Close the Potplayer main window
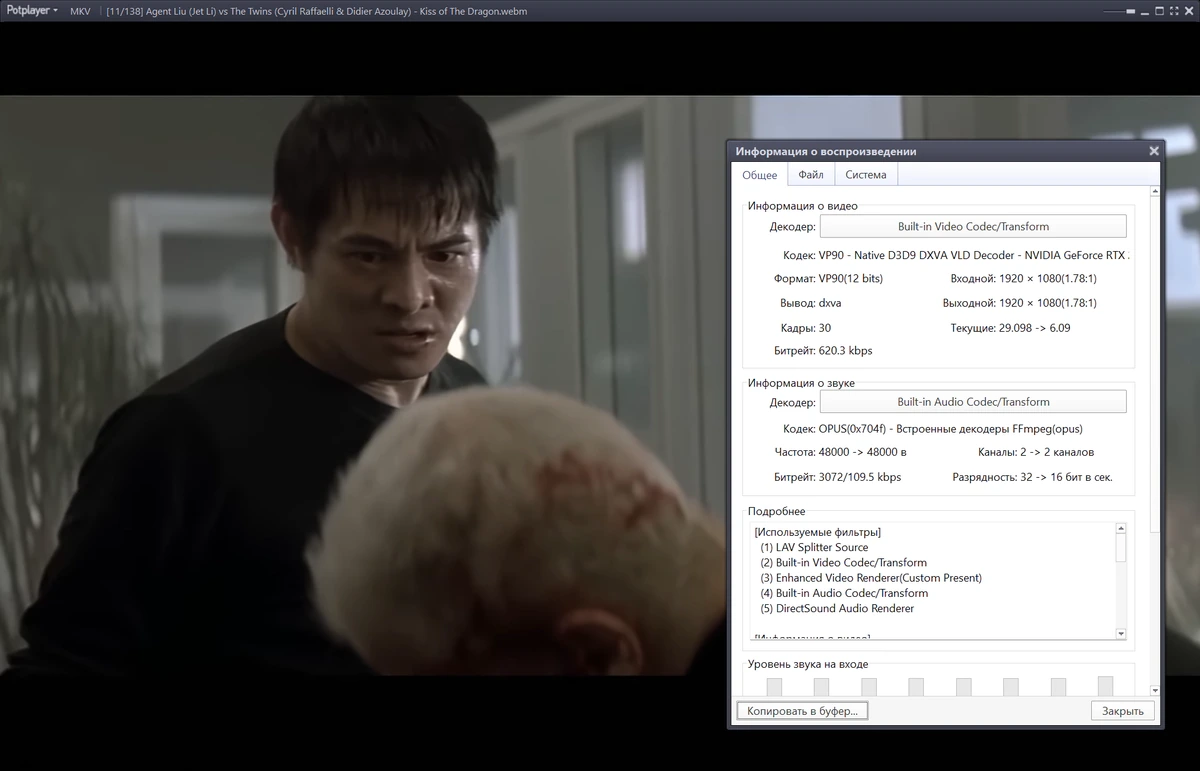 point(1188,11)
